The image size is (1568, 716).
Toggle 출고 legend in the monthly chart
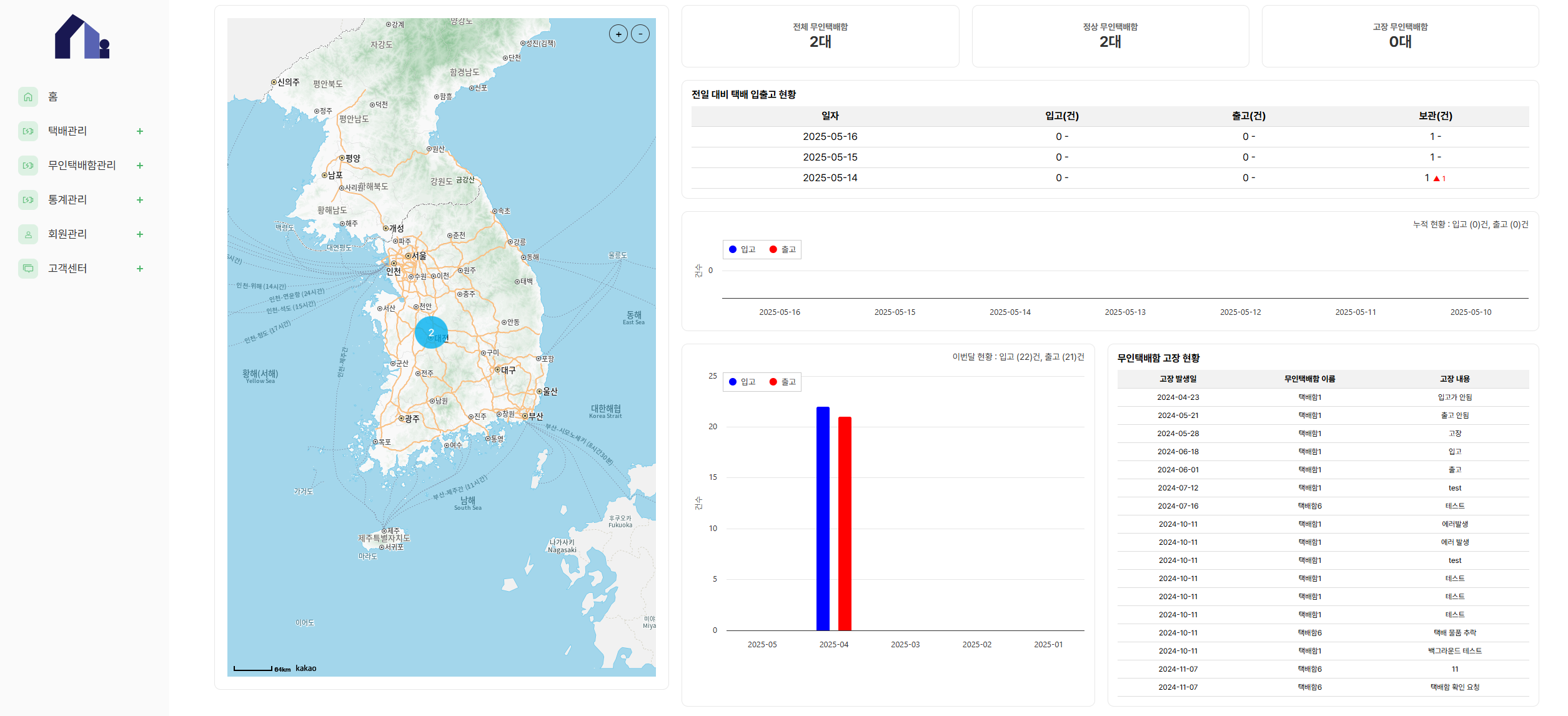[x=783, y=382]
